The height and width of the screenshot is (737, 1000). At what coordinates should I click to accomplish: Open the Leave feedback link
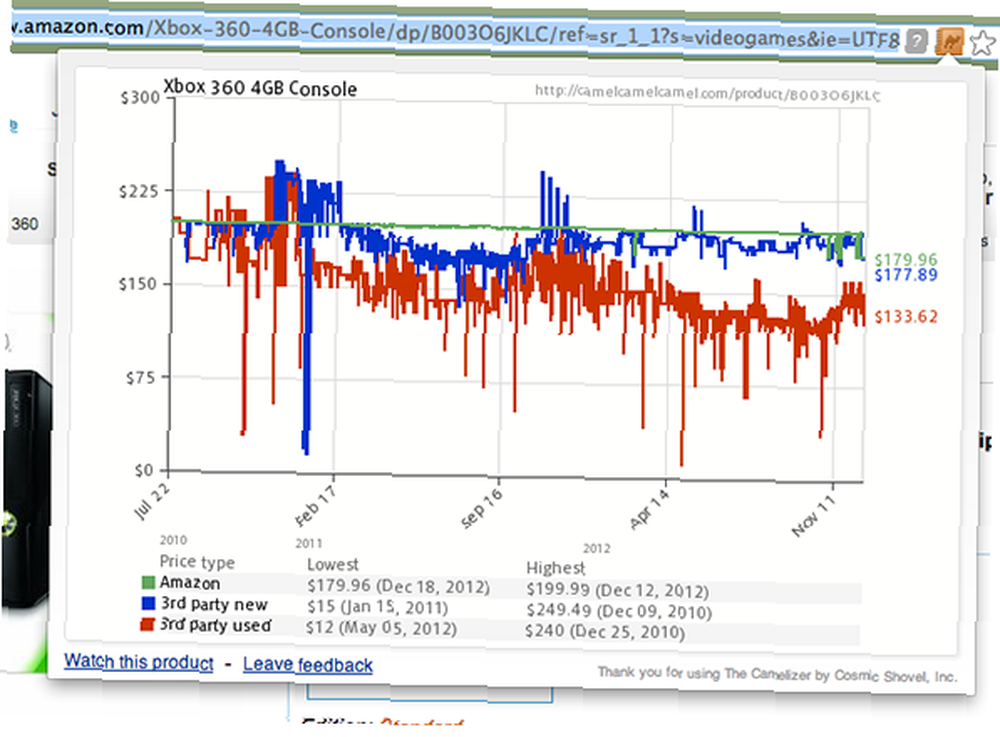coord(307,664)
